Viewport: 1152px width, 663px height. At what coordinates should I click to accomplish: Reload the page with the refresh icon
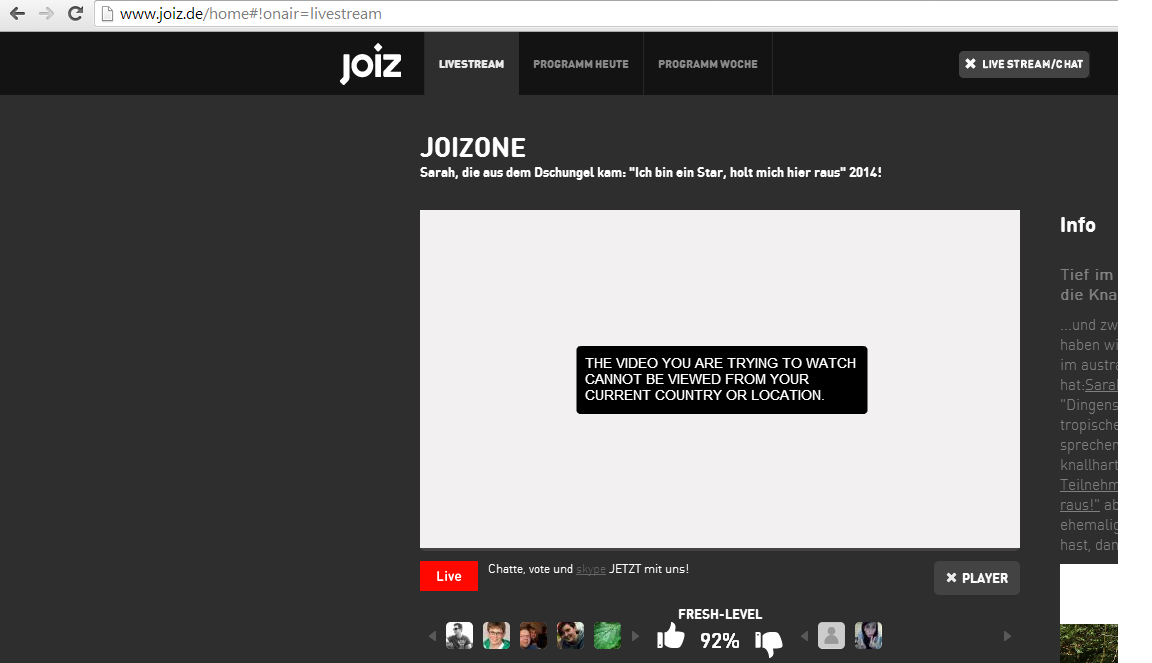click(x=75, y=13)
